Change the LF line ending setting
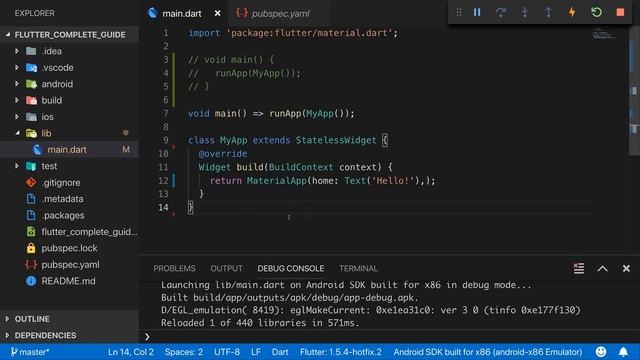Viewport: 640px width, 360px height. pyautogui.click(x=256, y=352)
